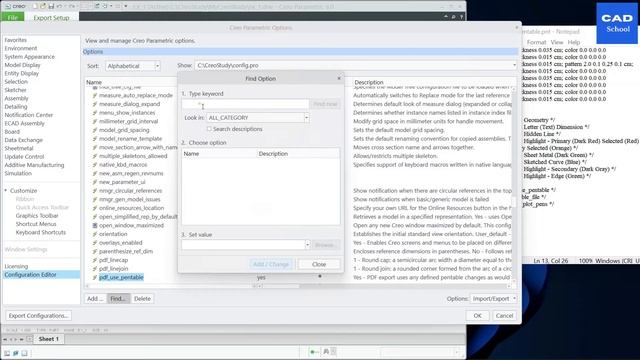The height and width of the screenshot is (360, 640).
Task: Select Licensing in left list
Action: (16, 266)
